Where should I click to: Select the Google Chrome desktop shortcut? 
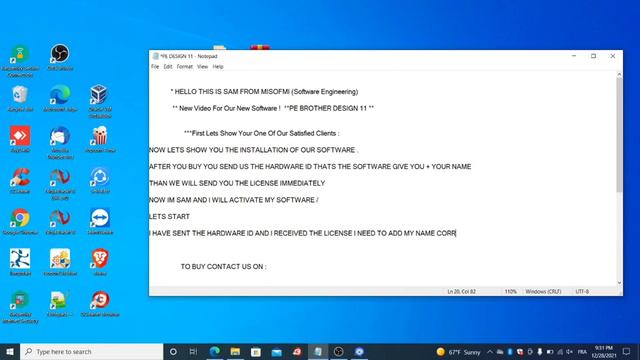pyautogui.click(x=20, y=221)
